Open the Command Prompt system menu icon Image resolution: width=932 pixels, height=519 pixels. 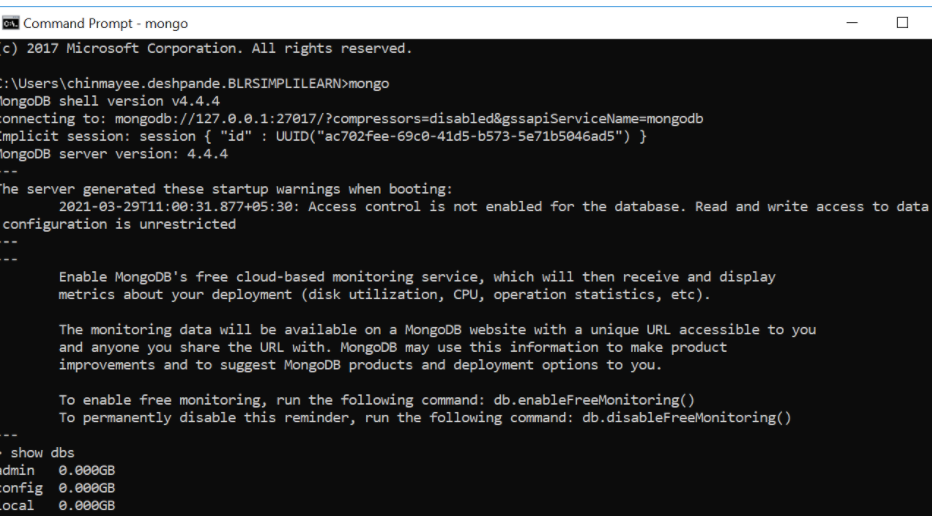(10, 23)
